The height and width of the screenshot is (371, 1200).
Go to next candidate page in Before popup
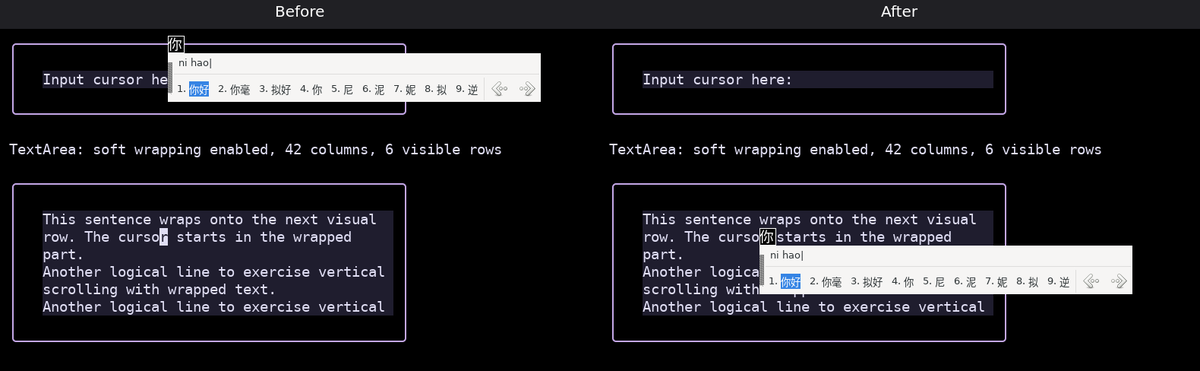pyautogui.click(x=527, y=89)
